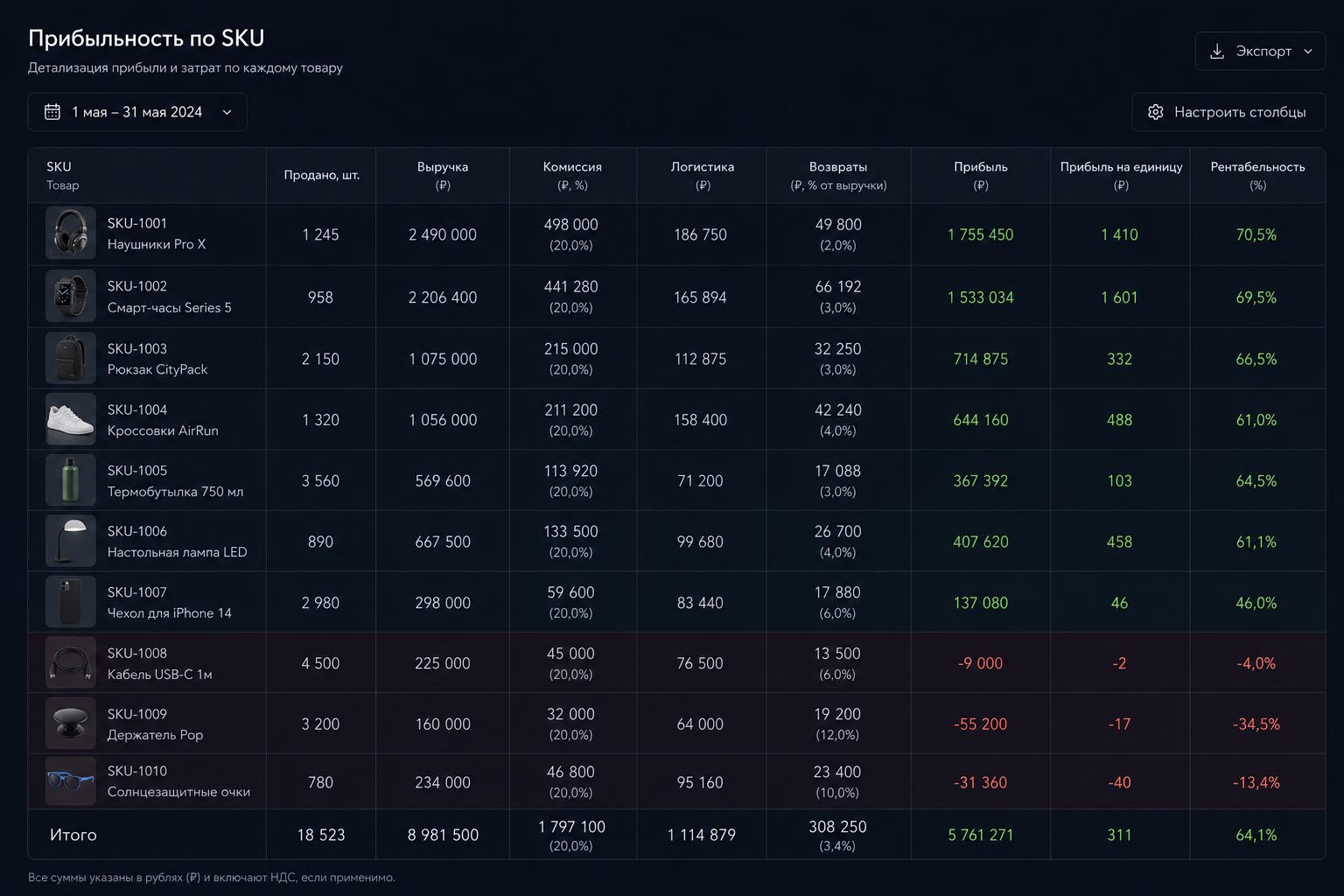Click the Настроить столбцы button
This screenshot has height=896, width=1344.
tap(1228, 112)
